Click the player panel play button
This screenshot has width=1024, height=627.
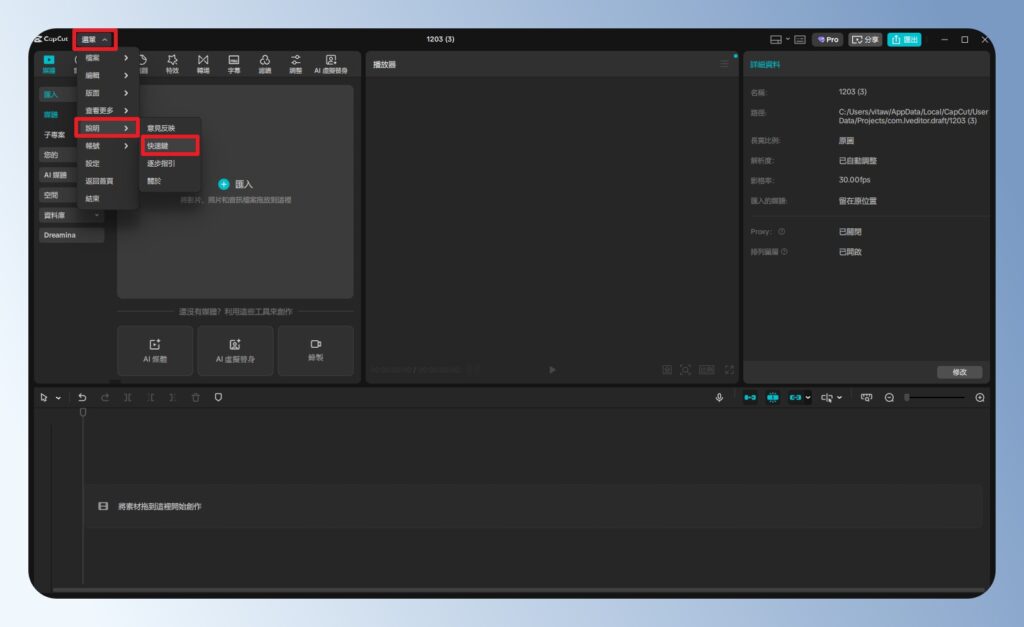tap(552, 369)
